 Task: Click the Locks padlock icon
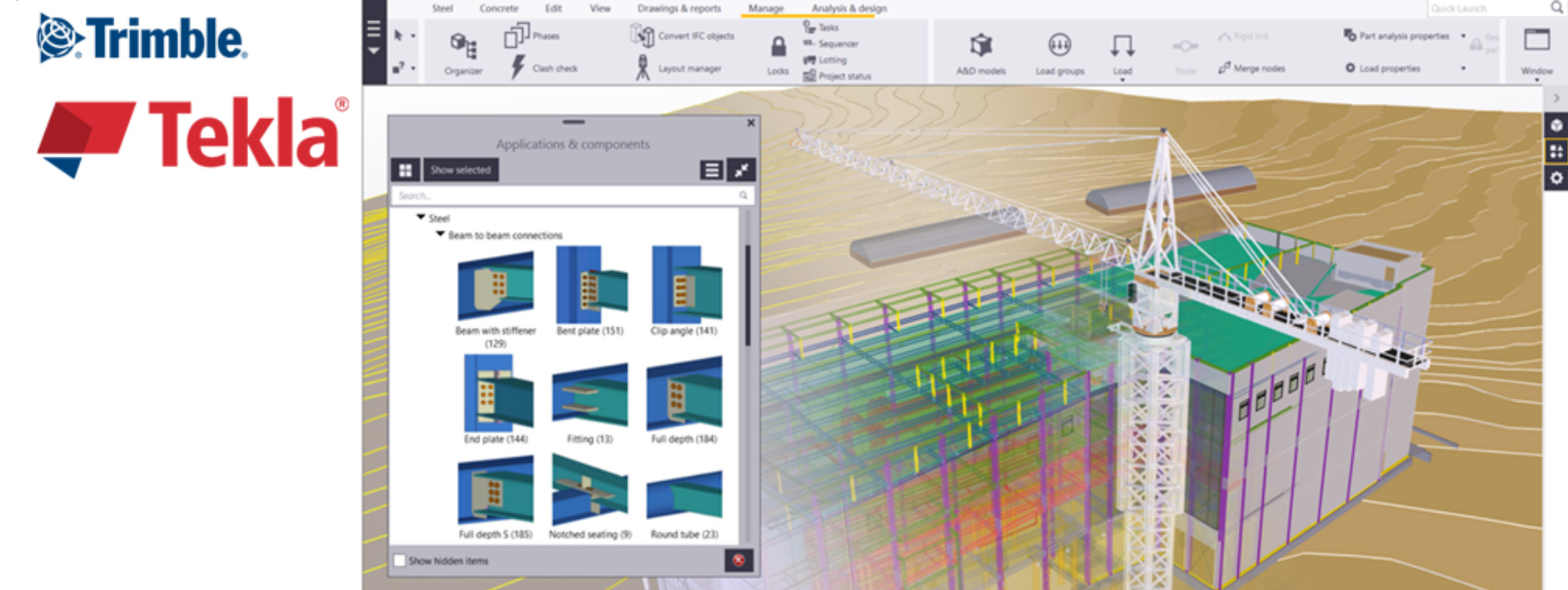(x=778, y=48)
